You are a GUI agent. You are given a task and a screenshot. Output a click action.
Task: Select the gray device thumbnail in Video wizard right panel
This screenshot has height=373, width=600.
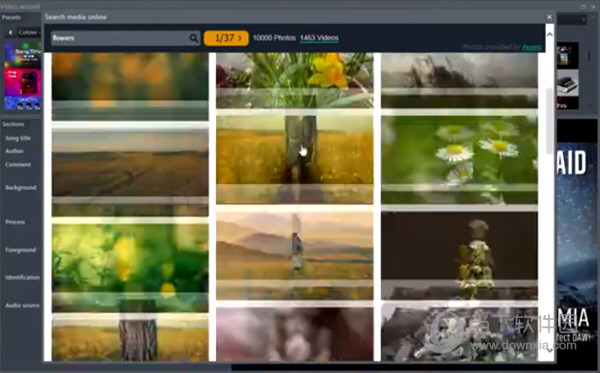point(567,83)
